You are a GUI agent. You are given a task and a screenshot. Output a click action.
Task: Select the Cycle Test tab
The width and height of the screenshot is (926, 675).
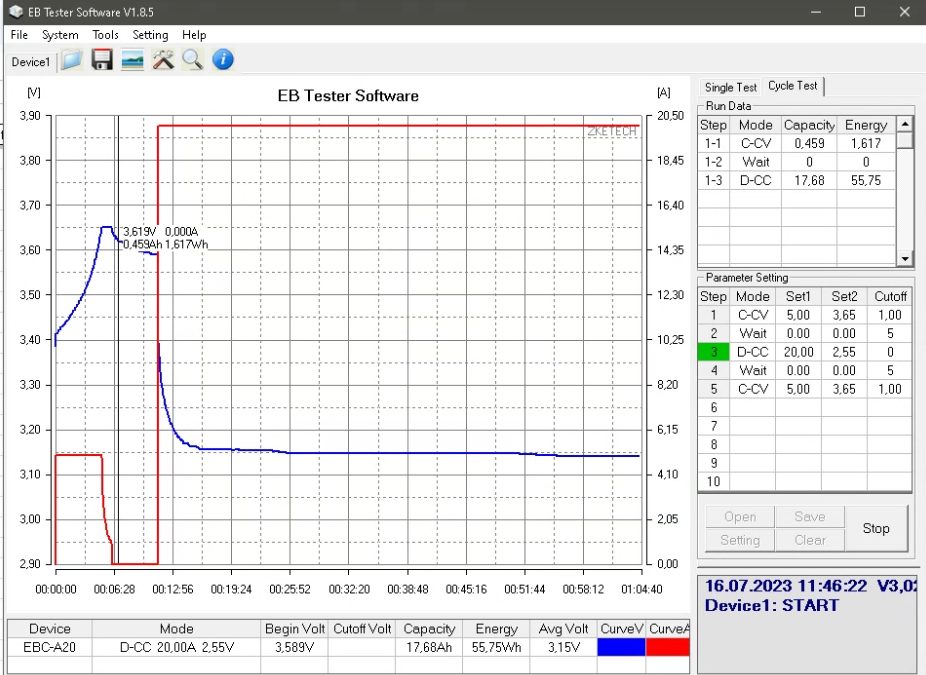793,86
